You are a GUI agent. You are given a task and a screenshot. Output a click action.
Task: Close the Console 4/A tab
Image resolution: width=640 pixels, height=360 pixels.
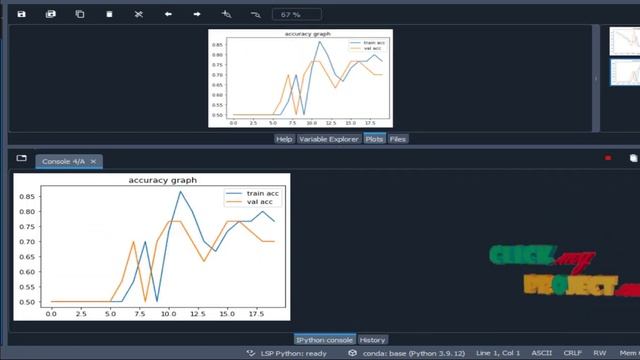93,162
